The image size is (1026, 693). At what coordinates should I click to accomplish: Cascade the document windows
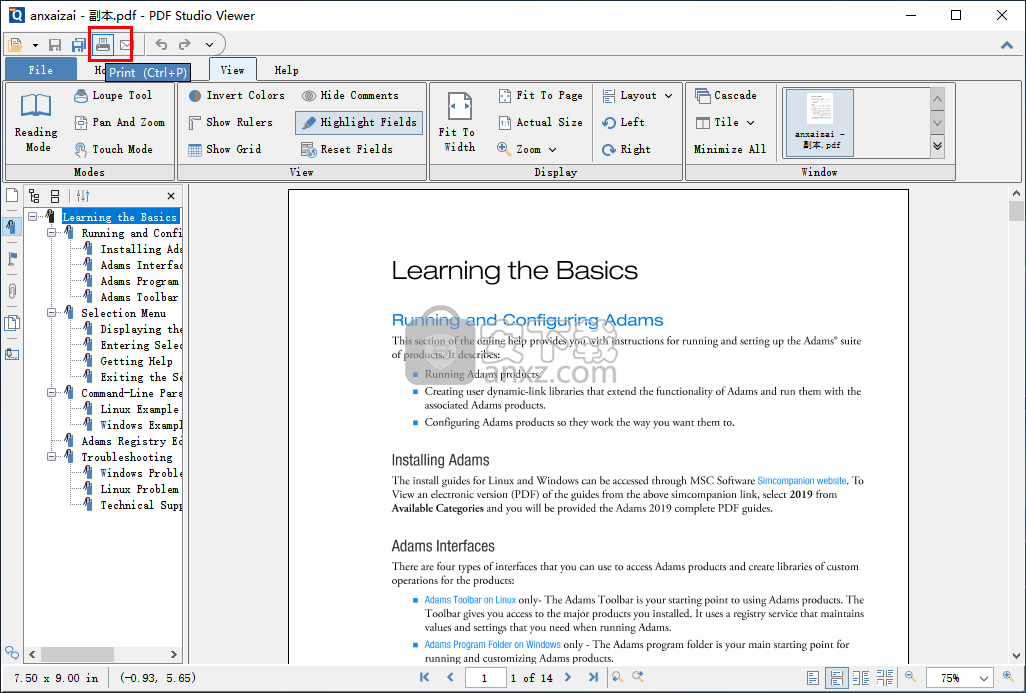click(x=726, y=96)
